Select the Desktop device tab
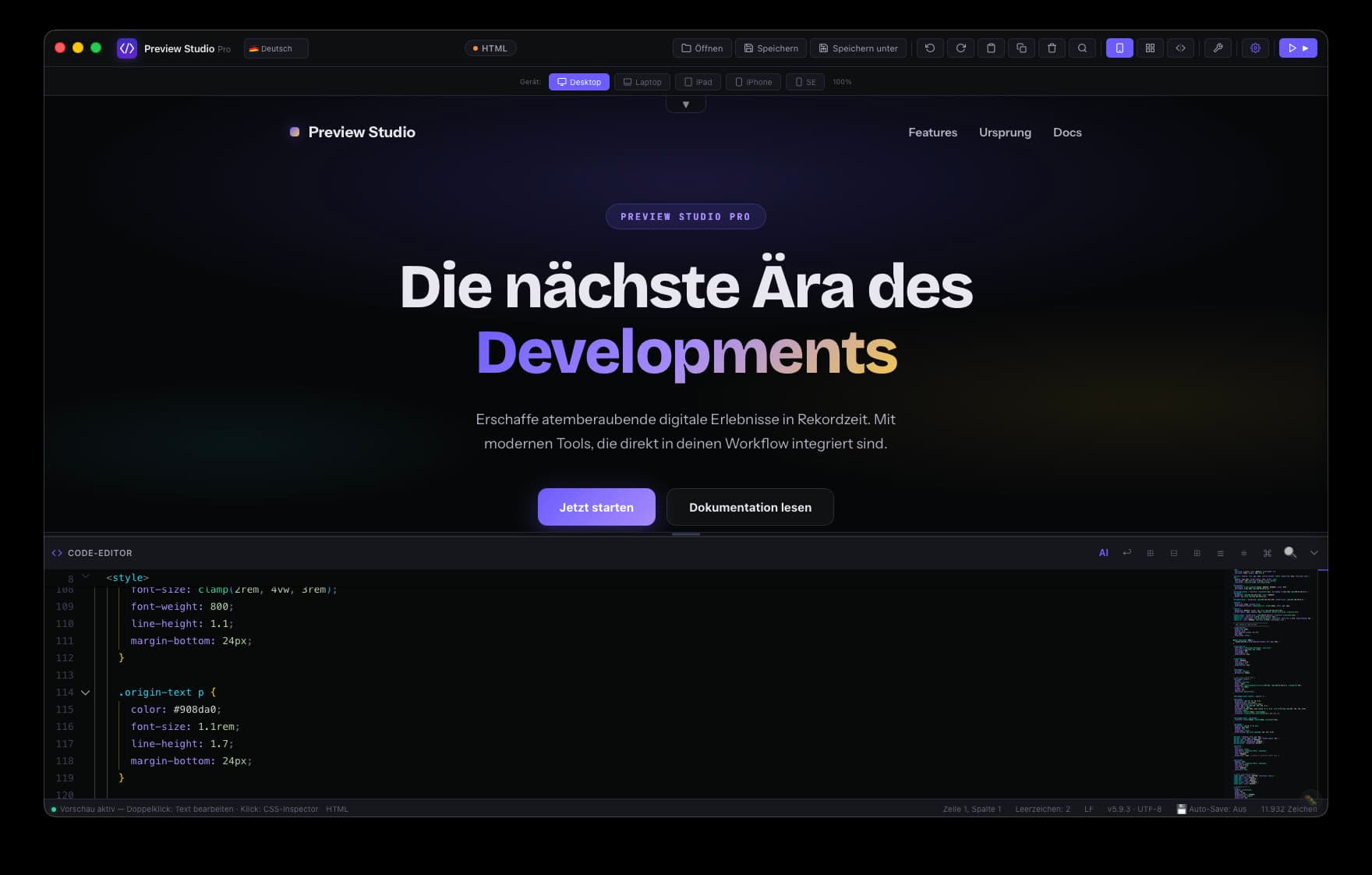Screen dimensions: 1372x875 579,82
